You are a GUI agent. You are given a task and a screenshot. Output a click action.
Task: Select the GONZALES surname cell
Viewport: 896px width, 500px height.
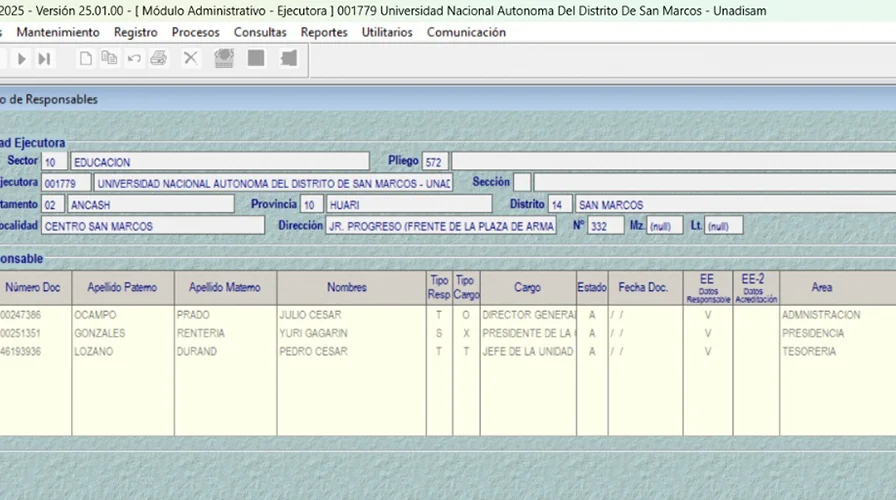123,333
